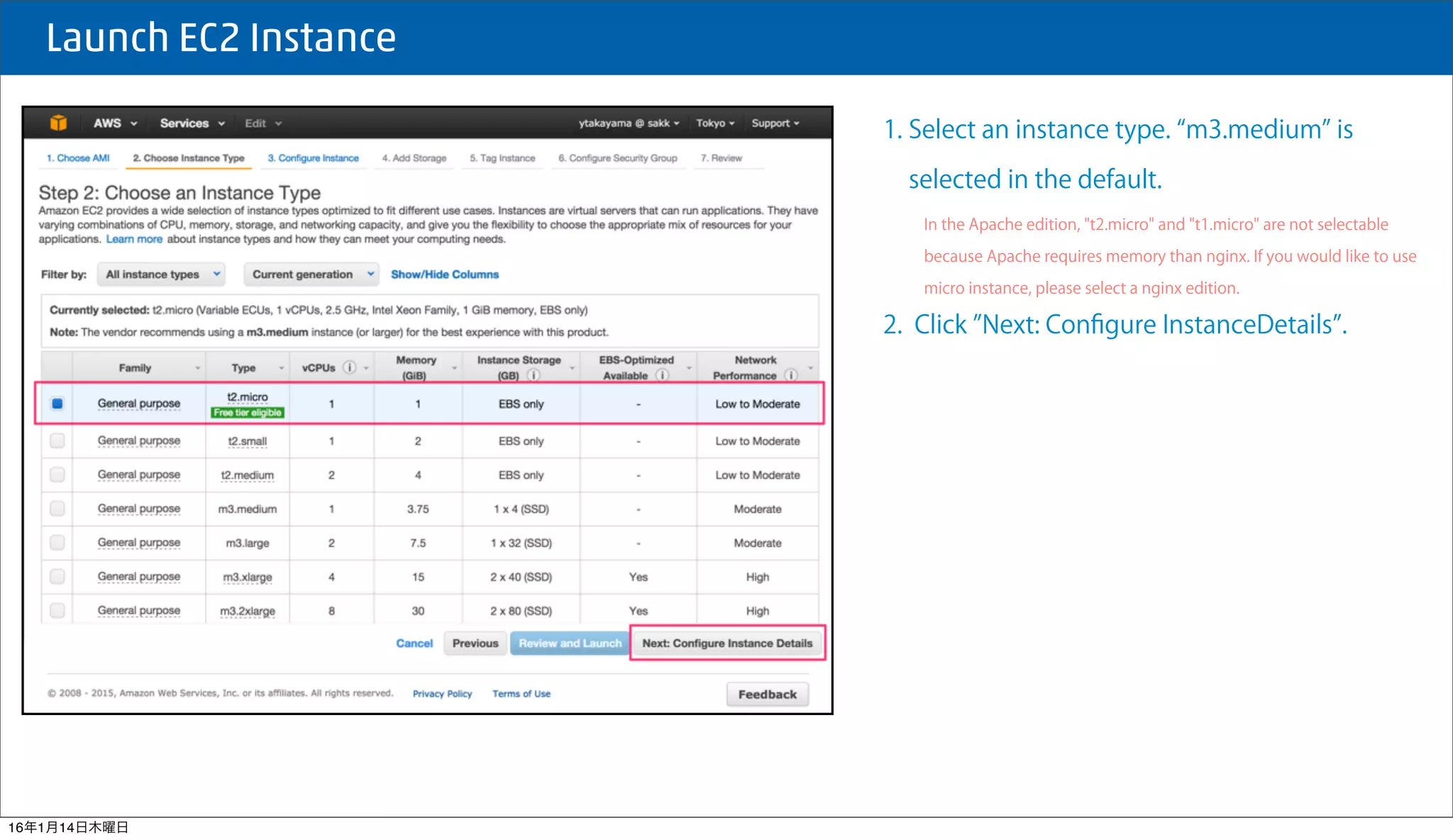The width and height of the screenshot is (1453, 840).
Task: Open the AWS dropdown menu
Action: (x=115, y=123)
